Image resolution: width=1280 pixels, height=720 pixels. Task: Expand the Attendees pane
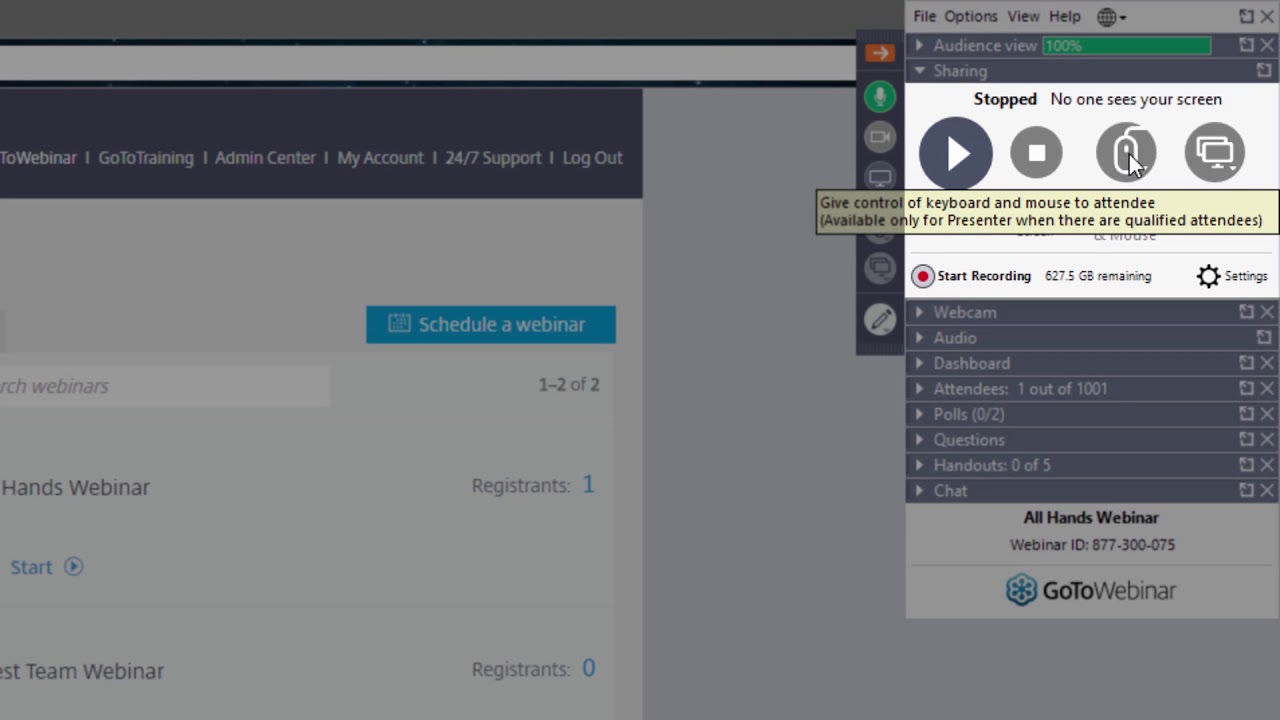click(919, 389)
